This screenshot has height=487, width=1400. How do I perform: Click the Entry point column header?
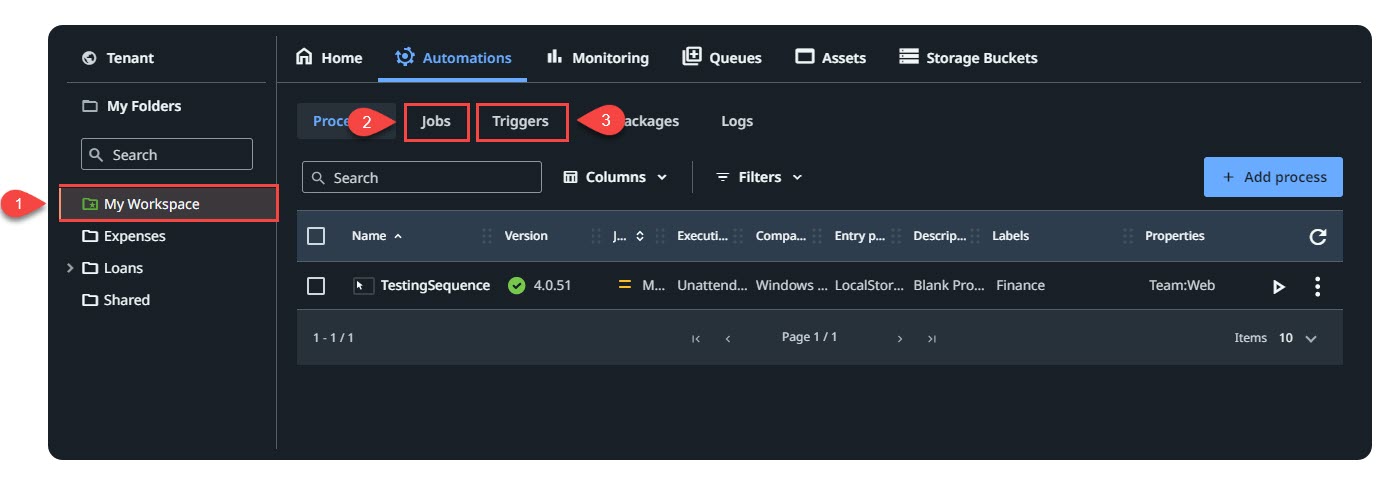tap(860, 236)
